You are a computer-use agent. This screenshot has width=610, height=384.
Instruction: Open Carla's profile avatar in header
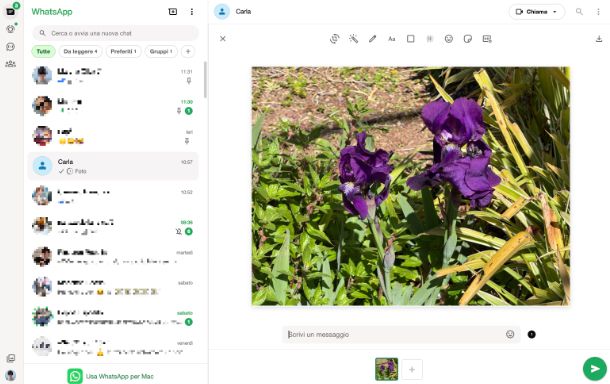[x=222, y=11]
